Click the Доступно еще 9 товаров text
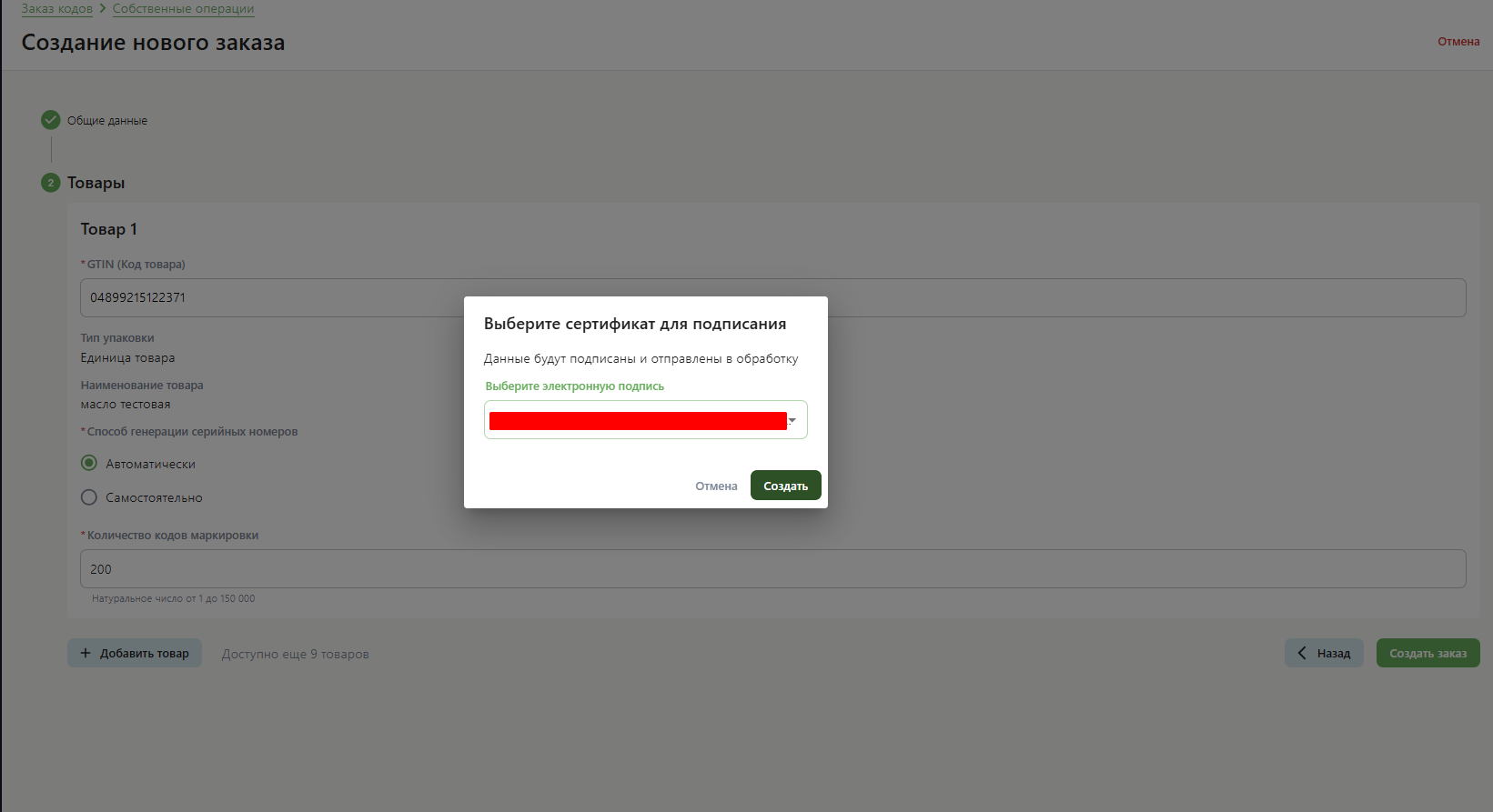Image resolution: width=1493 pixels, height=812 pixels. (x=296, y=654)
